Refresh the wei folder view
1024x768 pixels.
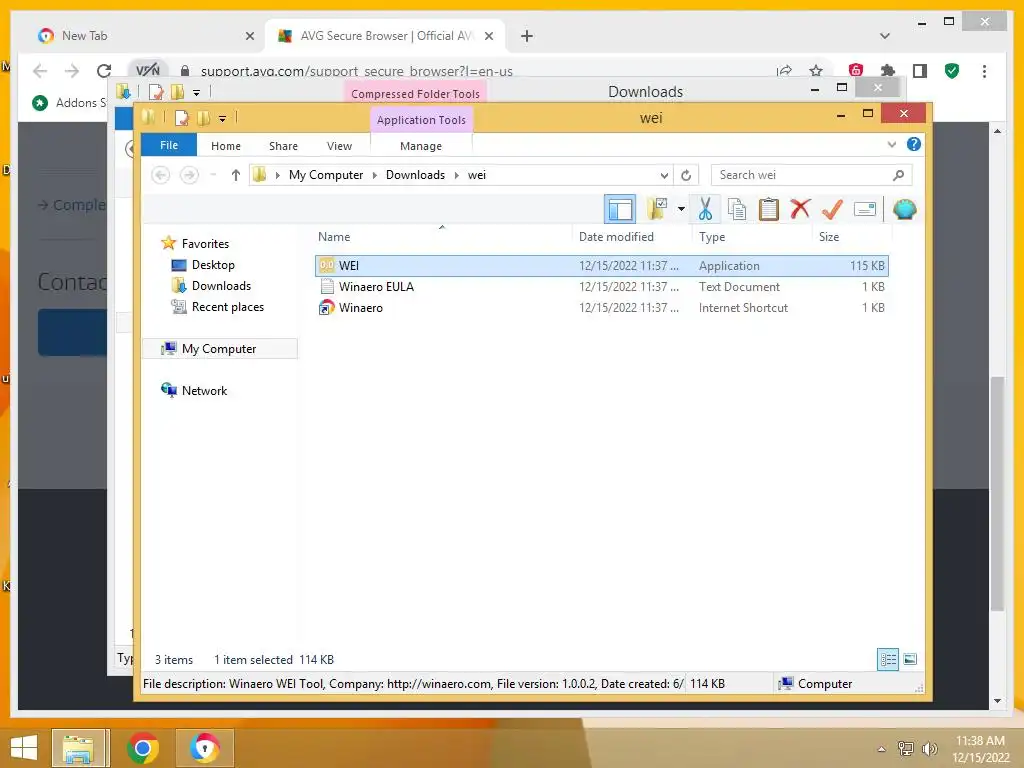click(x=686, y=175)
